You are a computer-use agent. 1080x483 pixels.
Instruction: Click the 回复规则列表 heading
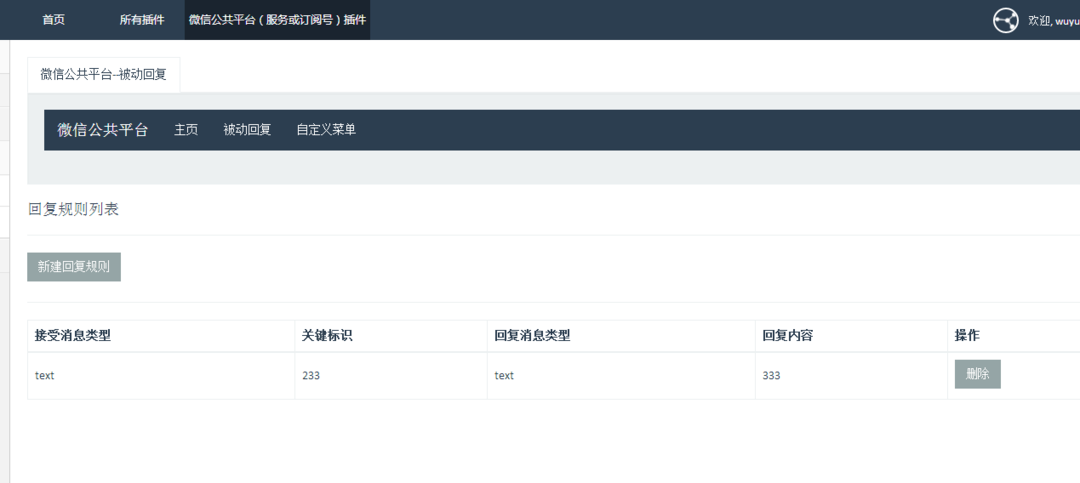[74, 209]
